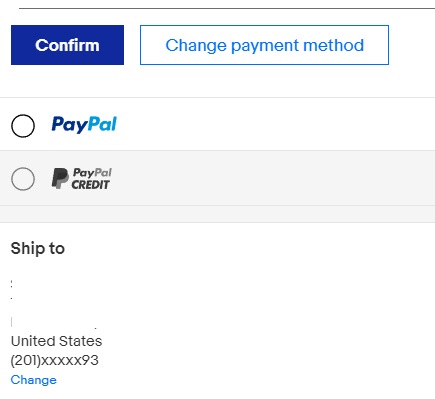Screen dimensions: 435x399
Task: Click the PayPal wordmark logo
Action: click(x=84, y=125)
